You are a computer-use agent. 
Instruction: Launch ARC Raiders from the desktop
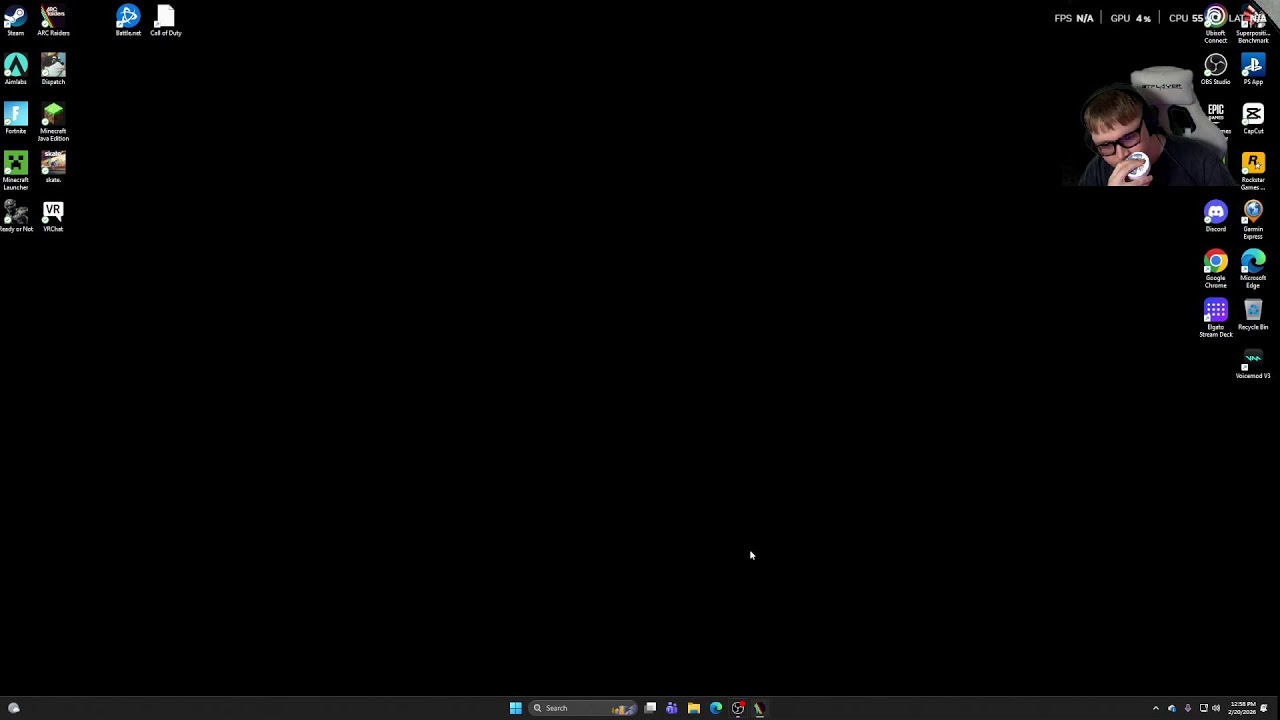[53, 21]
